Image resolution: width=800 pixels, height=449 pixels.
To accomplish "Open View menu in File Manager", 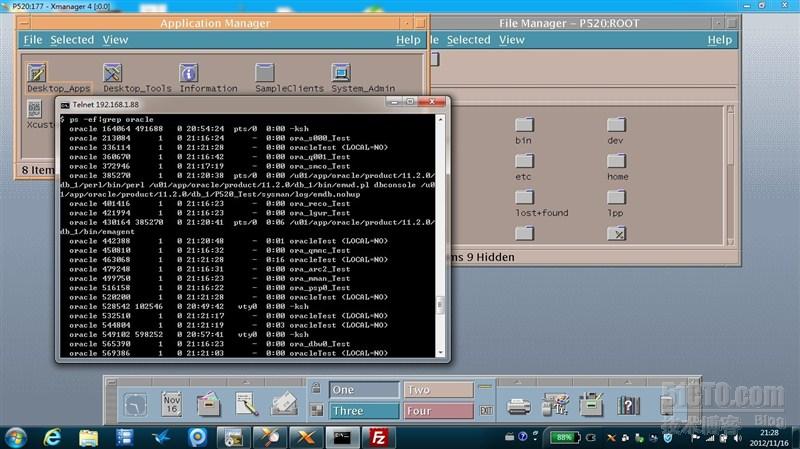I will click(512, 40).
